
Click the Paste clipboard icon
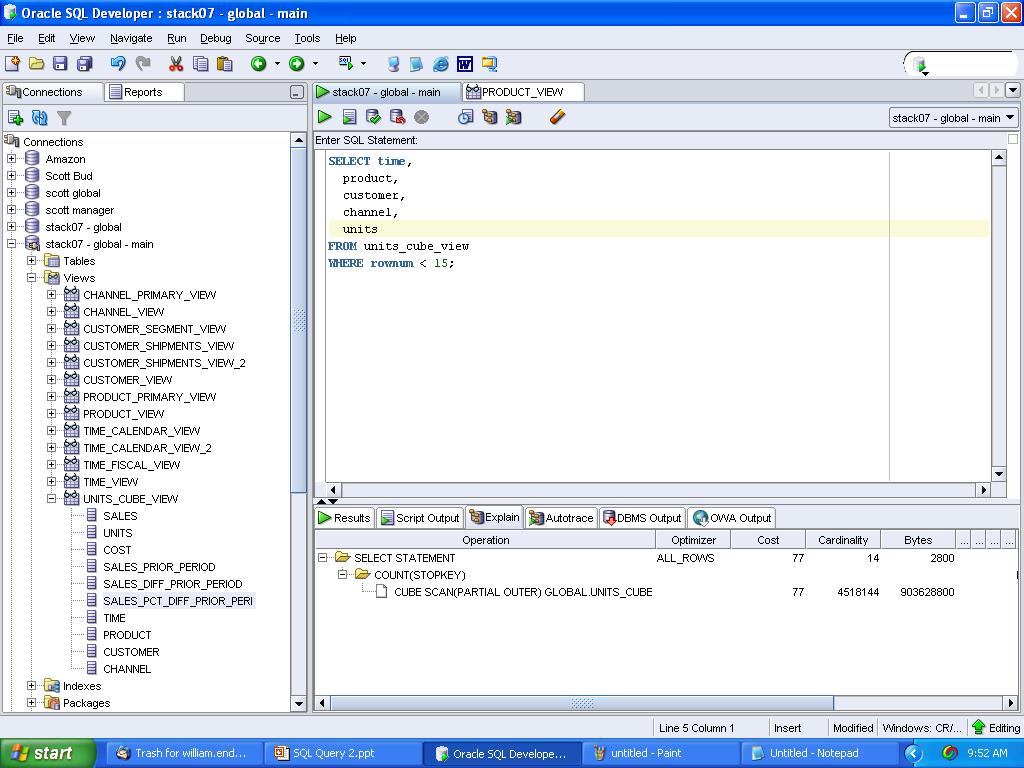tap(224, 63)
